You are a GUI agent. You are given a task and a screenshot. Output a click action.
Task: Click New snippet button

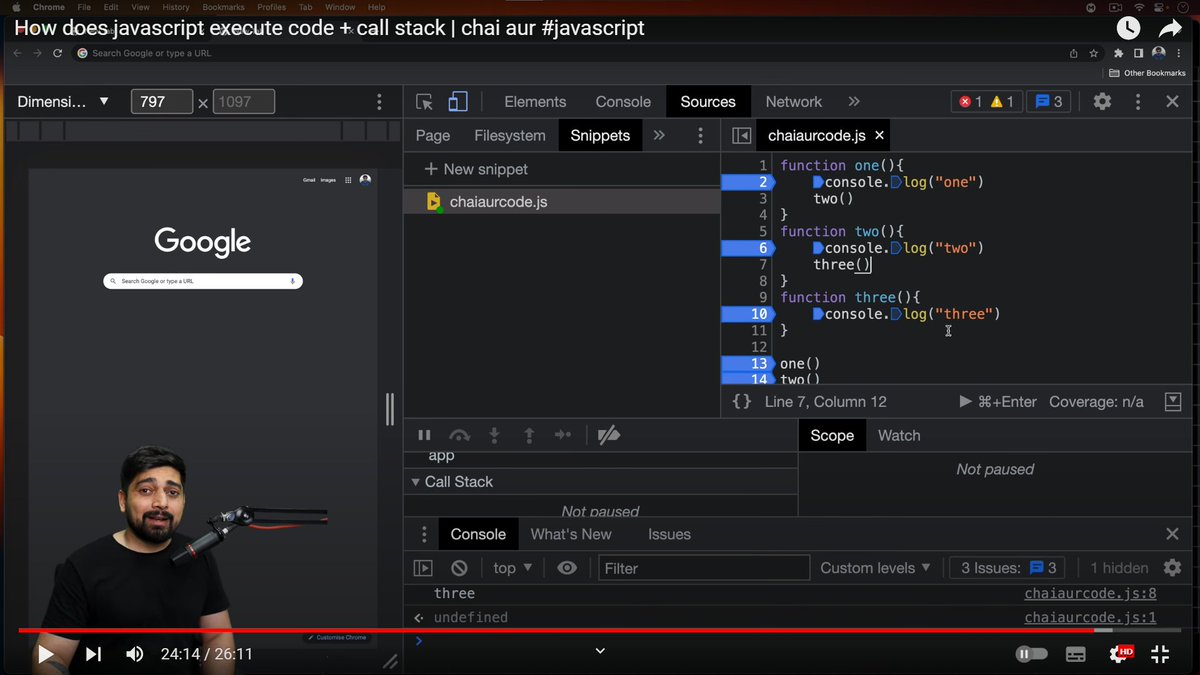[x=476, y=170]
